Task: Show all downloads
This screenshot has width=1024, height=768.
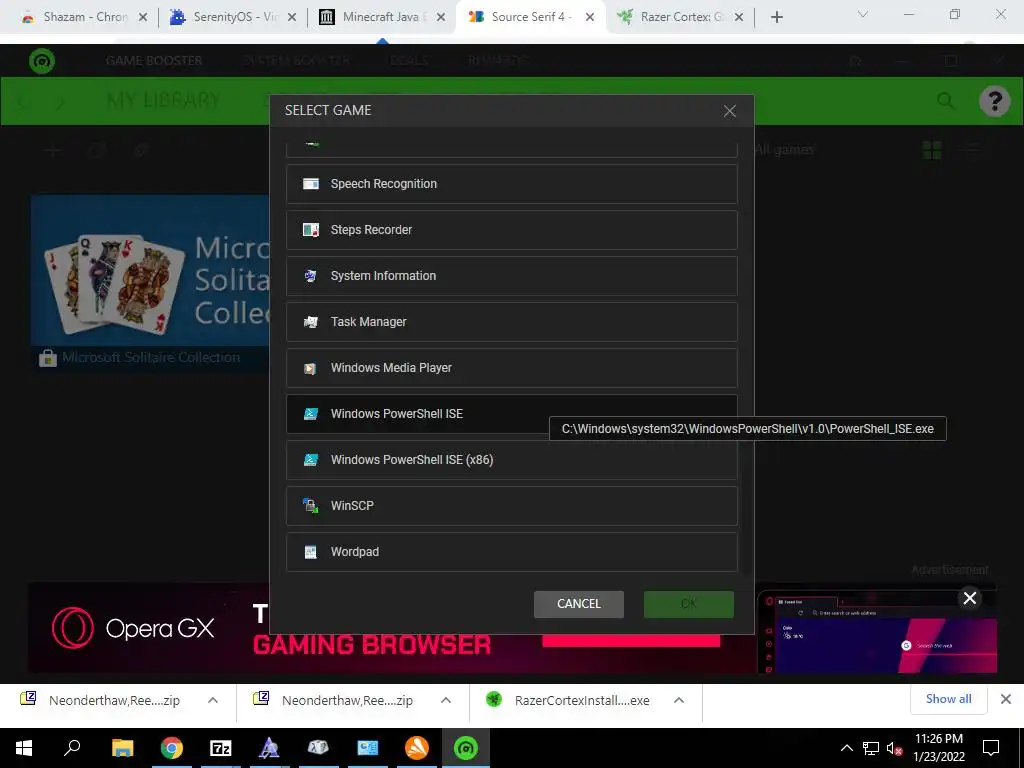Action: pos(948,699)
